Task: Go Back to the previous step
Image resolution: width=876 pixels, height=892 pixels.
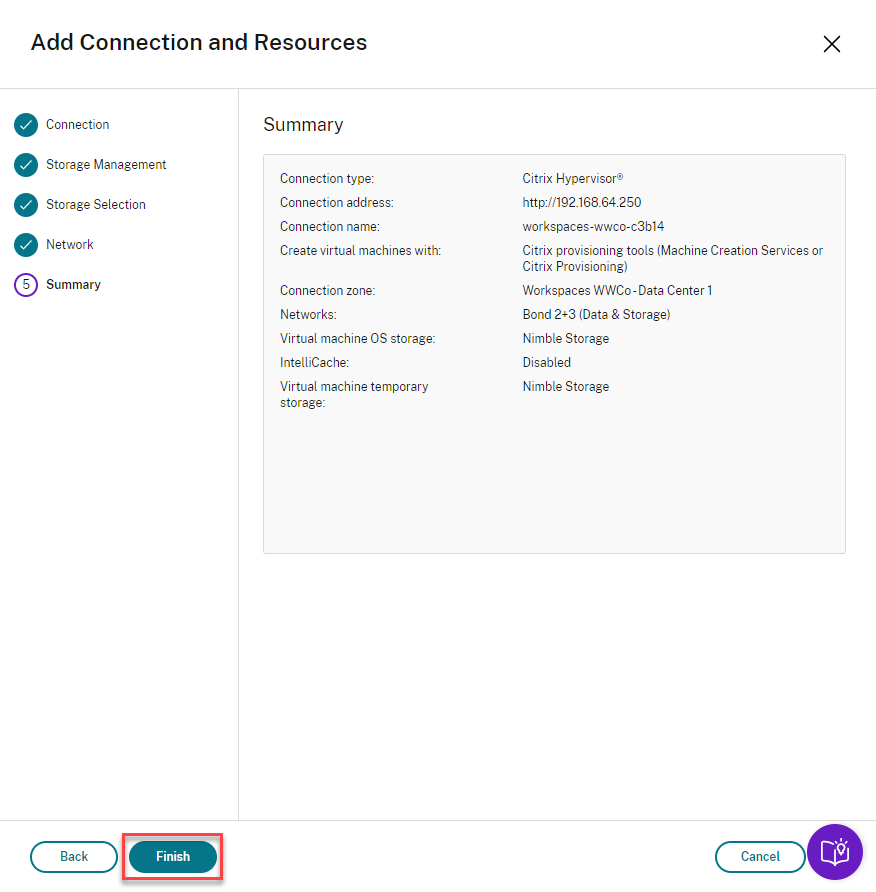Action: point(74,857)
